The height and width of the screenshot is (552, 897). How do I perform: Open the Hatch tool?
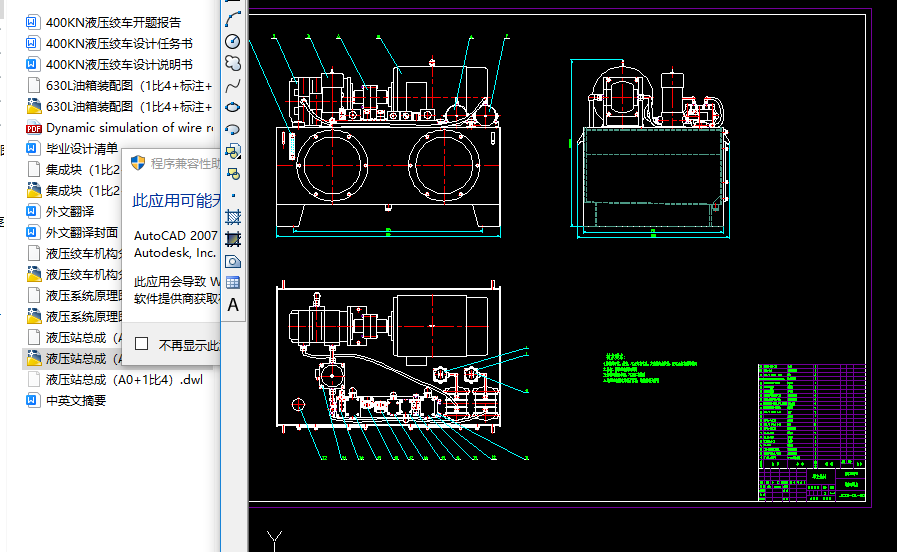[x=233, y=217]
